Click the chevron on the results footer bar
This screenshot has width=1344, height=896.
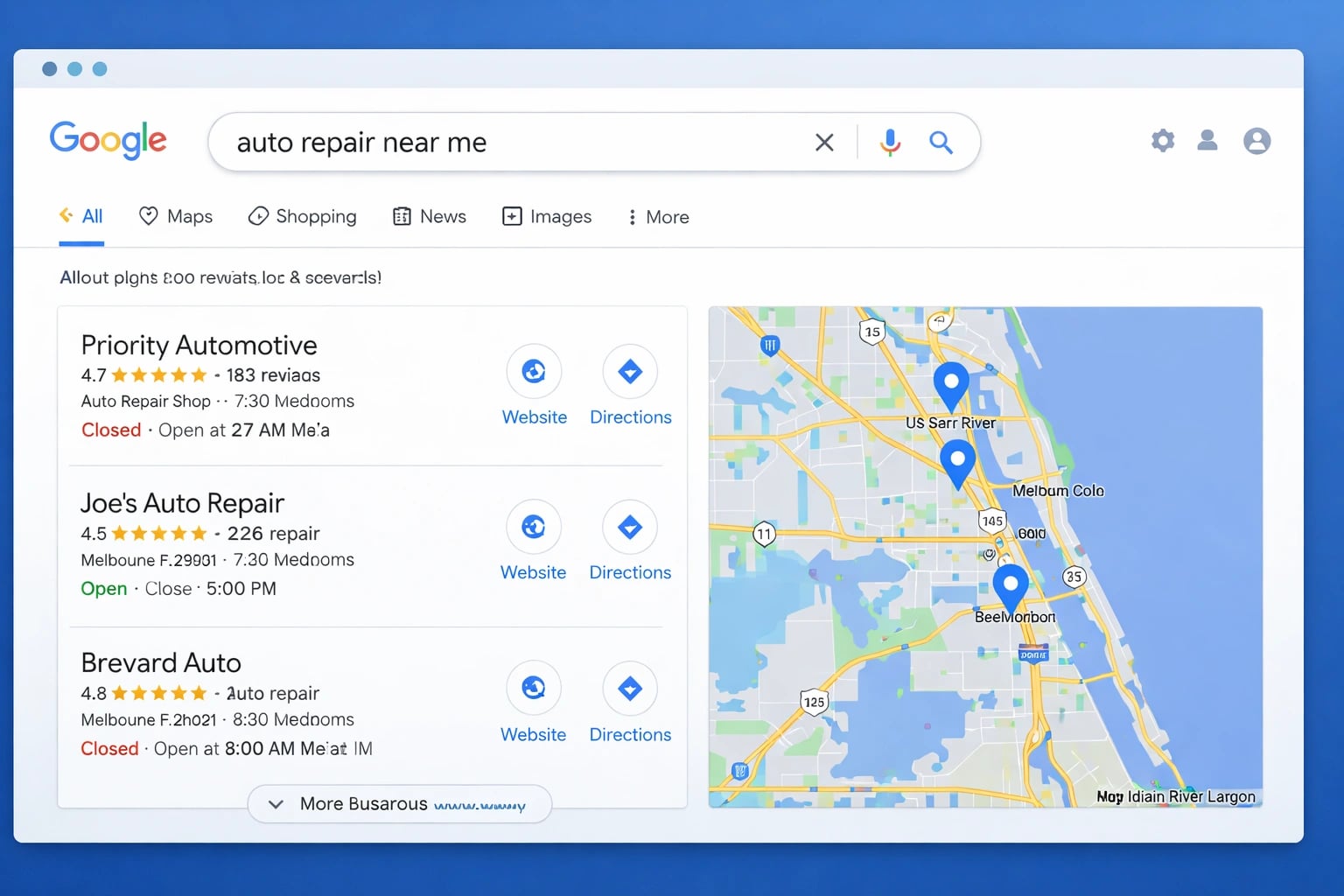point(275,803)
